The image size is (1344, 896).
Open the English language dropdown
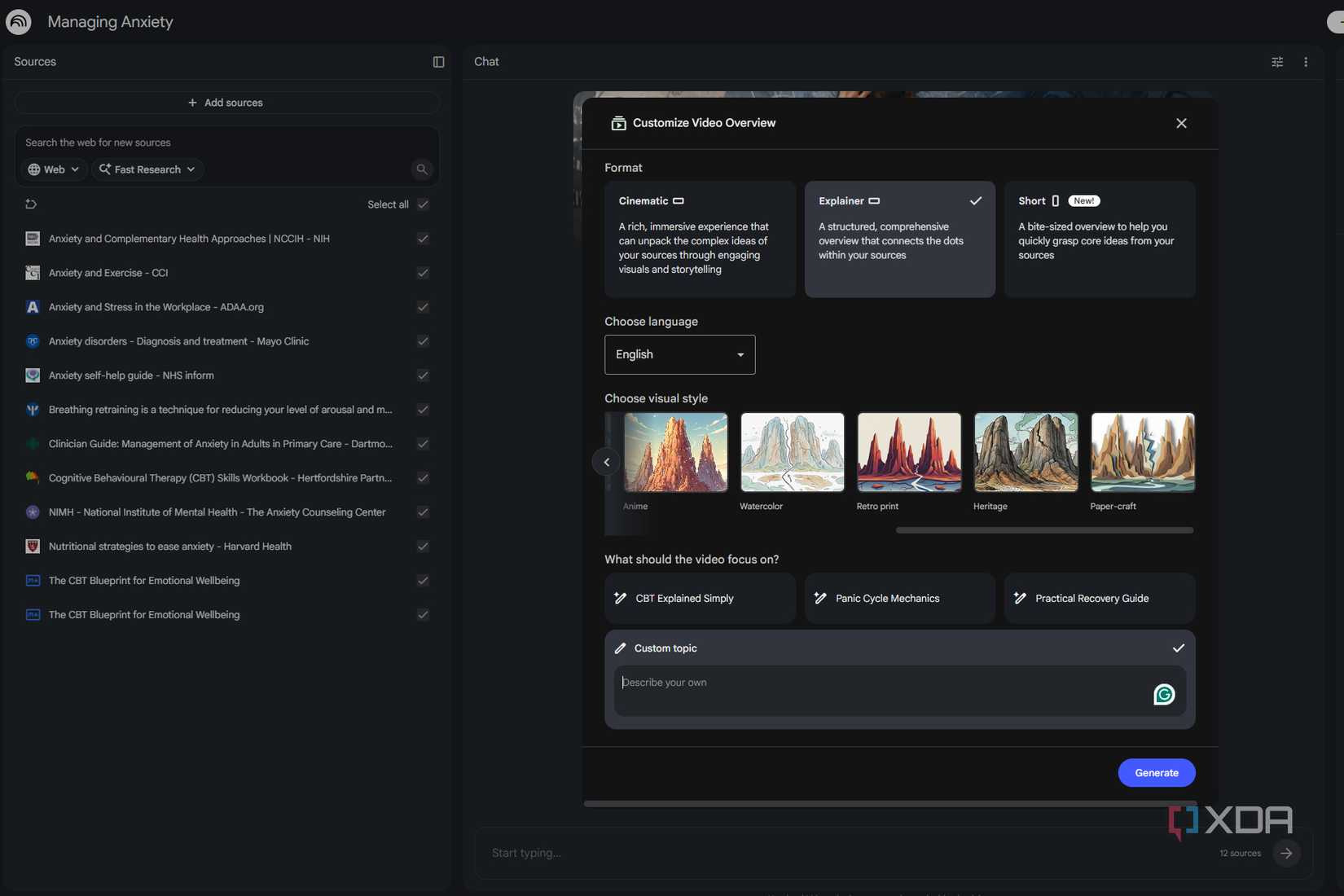680,354
